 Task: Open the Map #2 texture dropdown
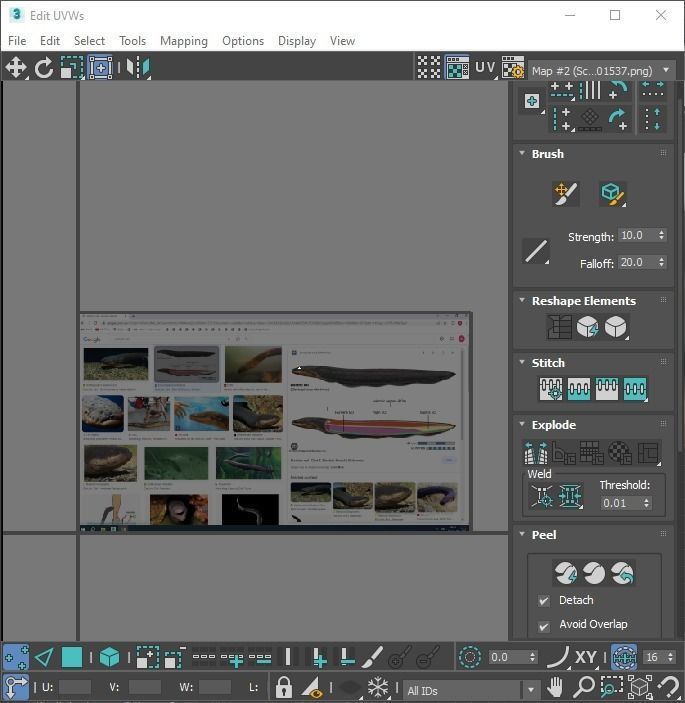pyautogui.click(x=601, y=70)
